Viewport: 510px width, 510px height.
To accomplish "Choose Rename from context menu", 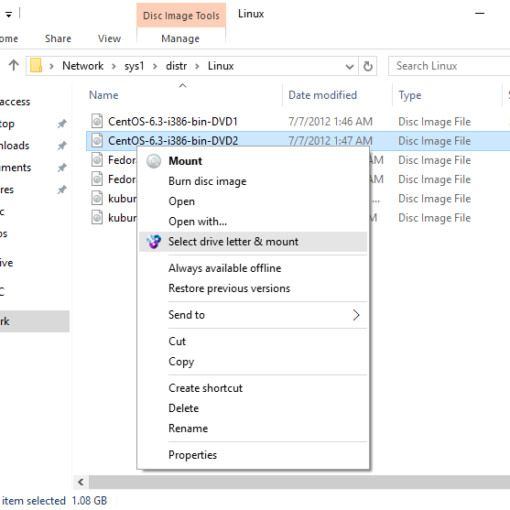I will 253,428.
